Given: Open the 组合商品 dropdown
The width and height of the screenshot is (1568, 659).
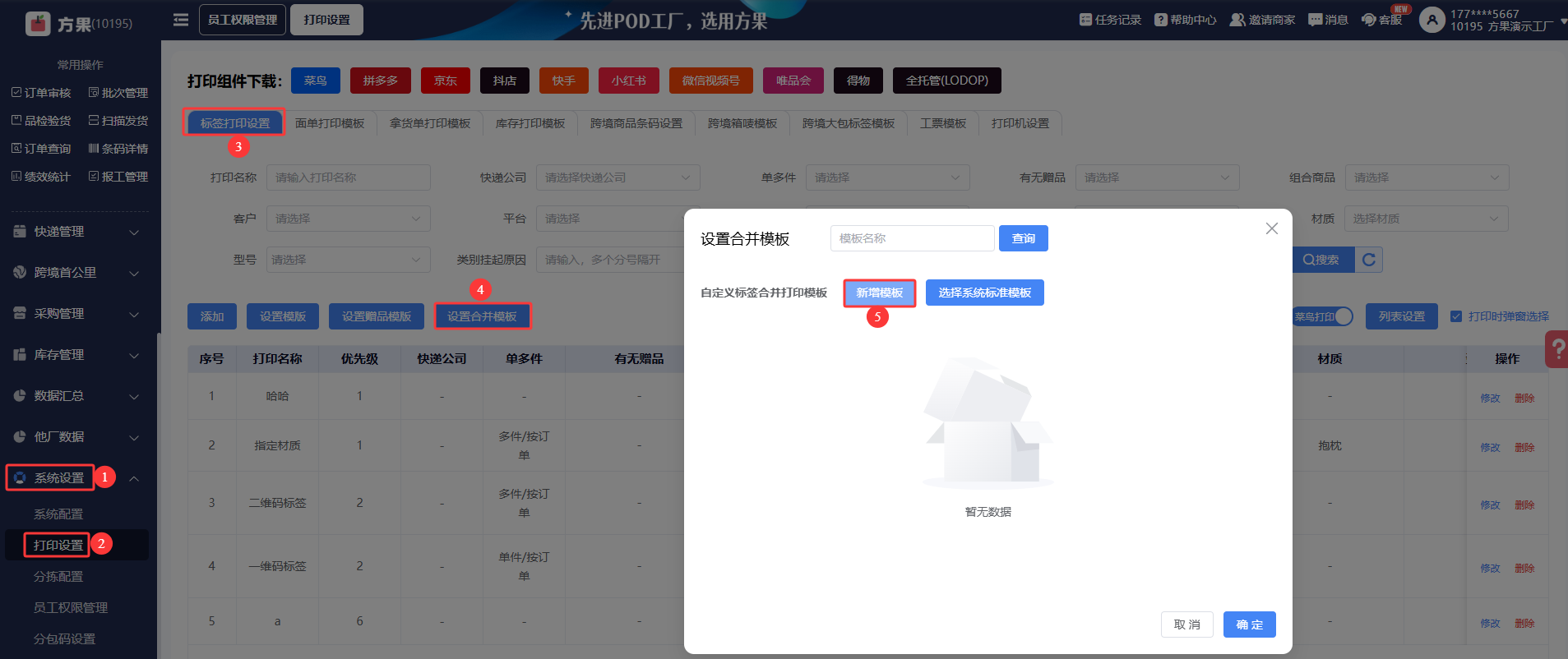Looking at the screenshot, I should tap(1427, 177).
